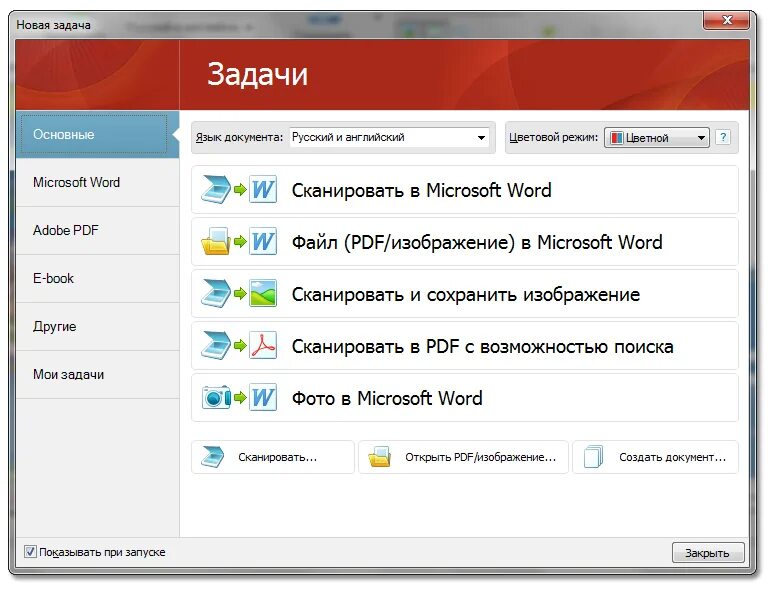Click Цветовой режим label
The image size is (768, 589).
(553, 138)
